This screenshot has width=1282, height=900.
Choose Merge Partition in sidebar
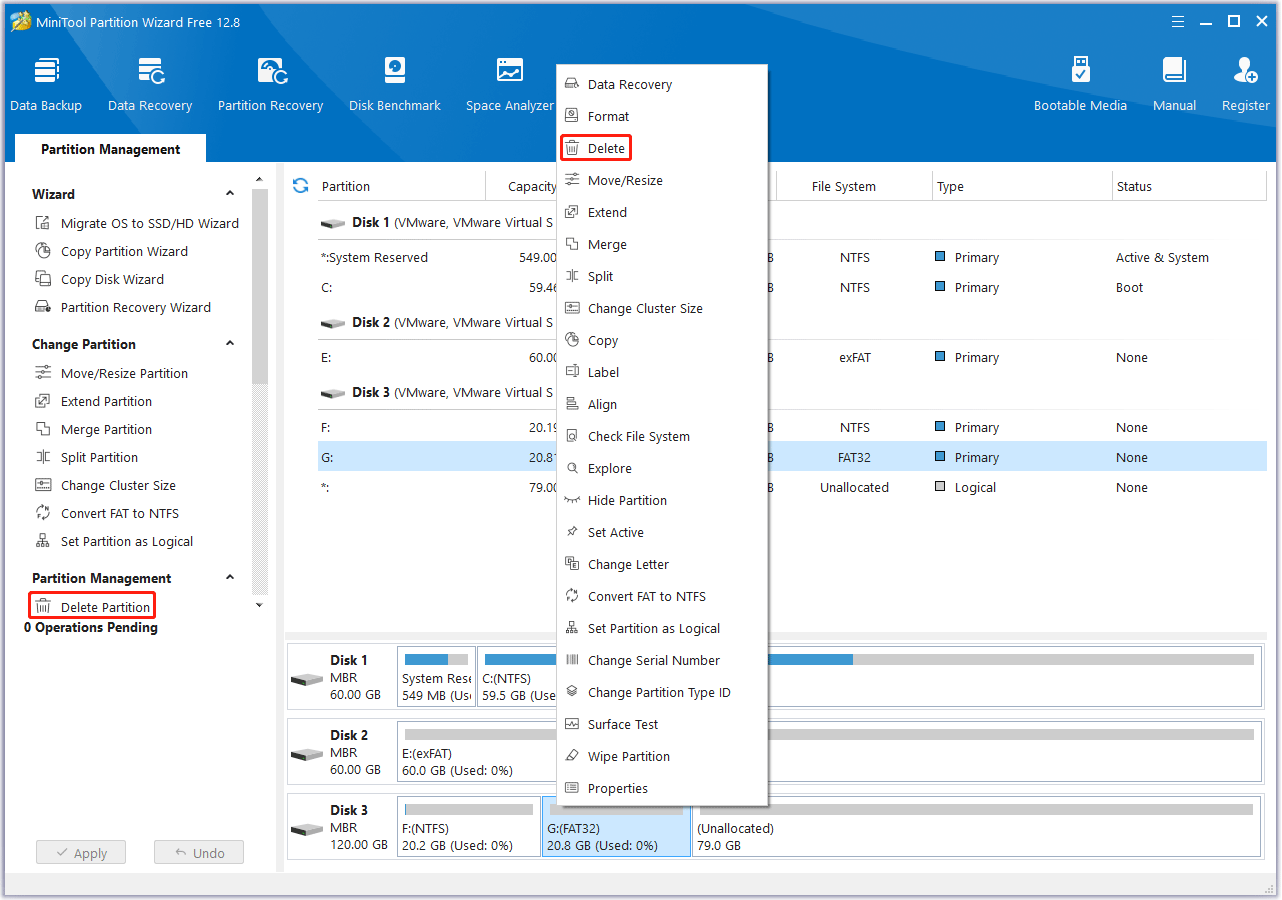click(93, 429)
